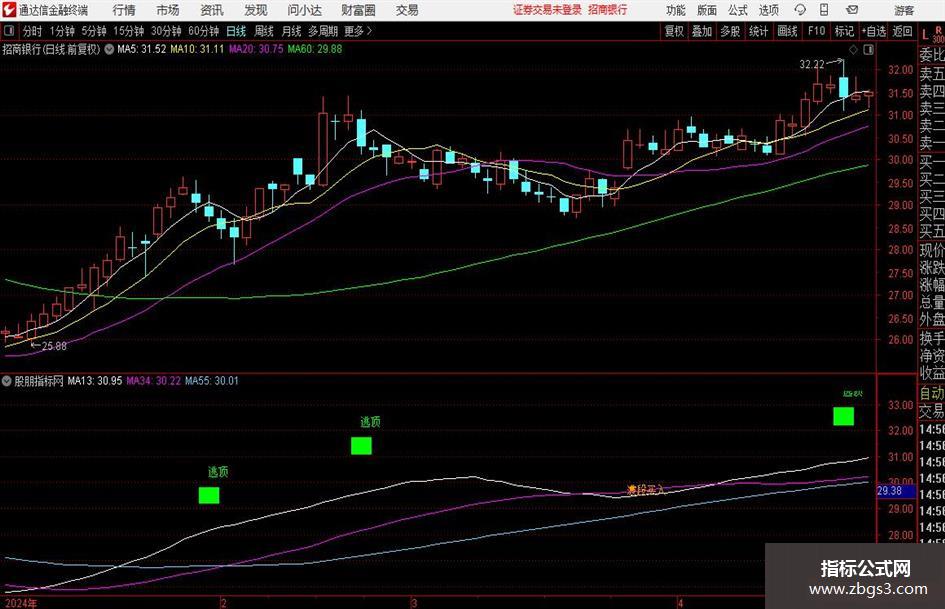Image resolution: width=945 pixels, height=609 pixels.
Task: Click the MA55: 30.01 indicator label
Action: click(212, 381)
